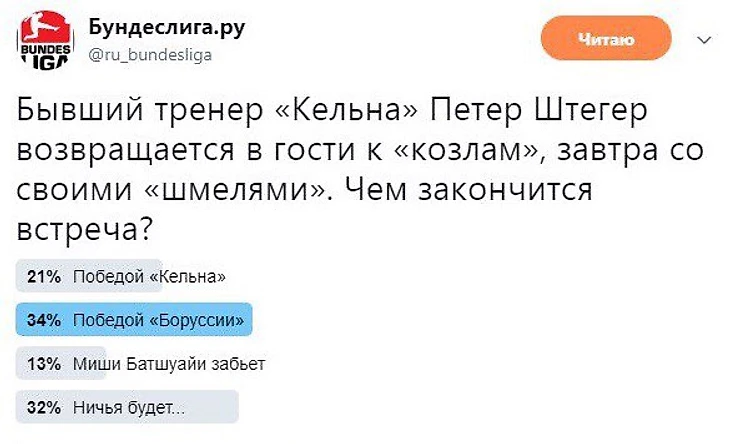The height and width of the screenshot is (444, 730).
Task: Click the Bundesliga logo avatar
Action: (44, 43)
